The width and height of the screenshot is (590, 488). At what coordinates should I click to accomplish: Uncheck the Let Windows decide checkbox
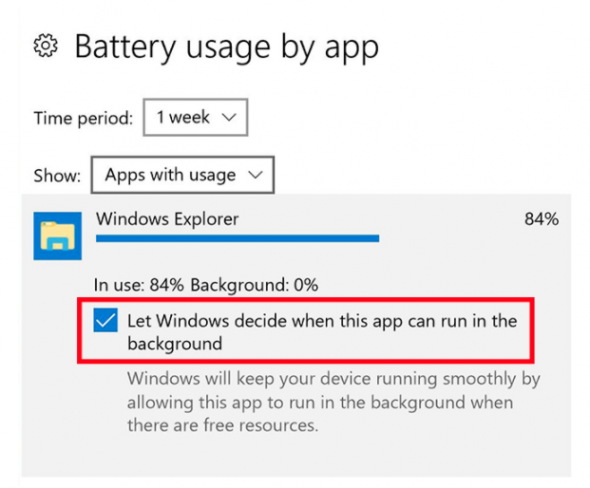tap(105, 320)
